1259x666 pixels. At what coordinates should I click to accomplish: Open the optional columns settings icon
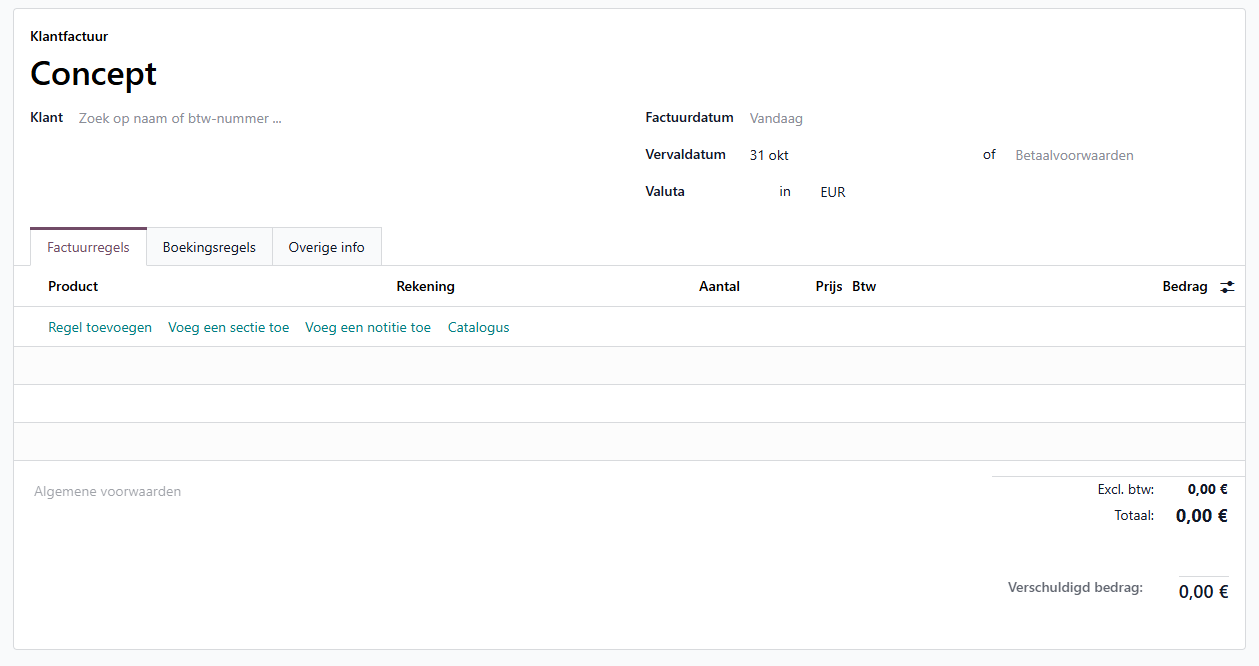(1227, 287)
